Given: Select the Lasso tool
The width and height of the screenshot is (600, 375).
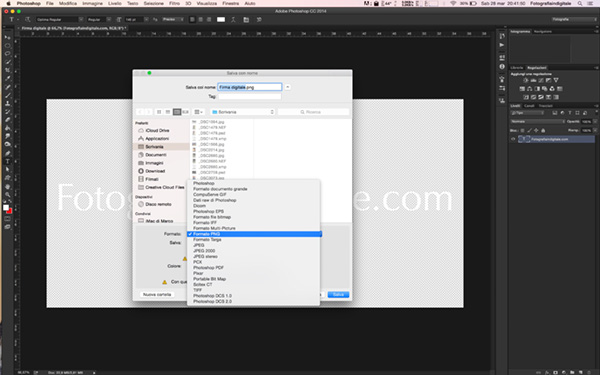Looking at the screenshot, I should click(x=8, y=53).
